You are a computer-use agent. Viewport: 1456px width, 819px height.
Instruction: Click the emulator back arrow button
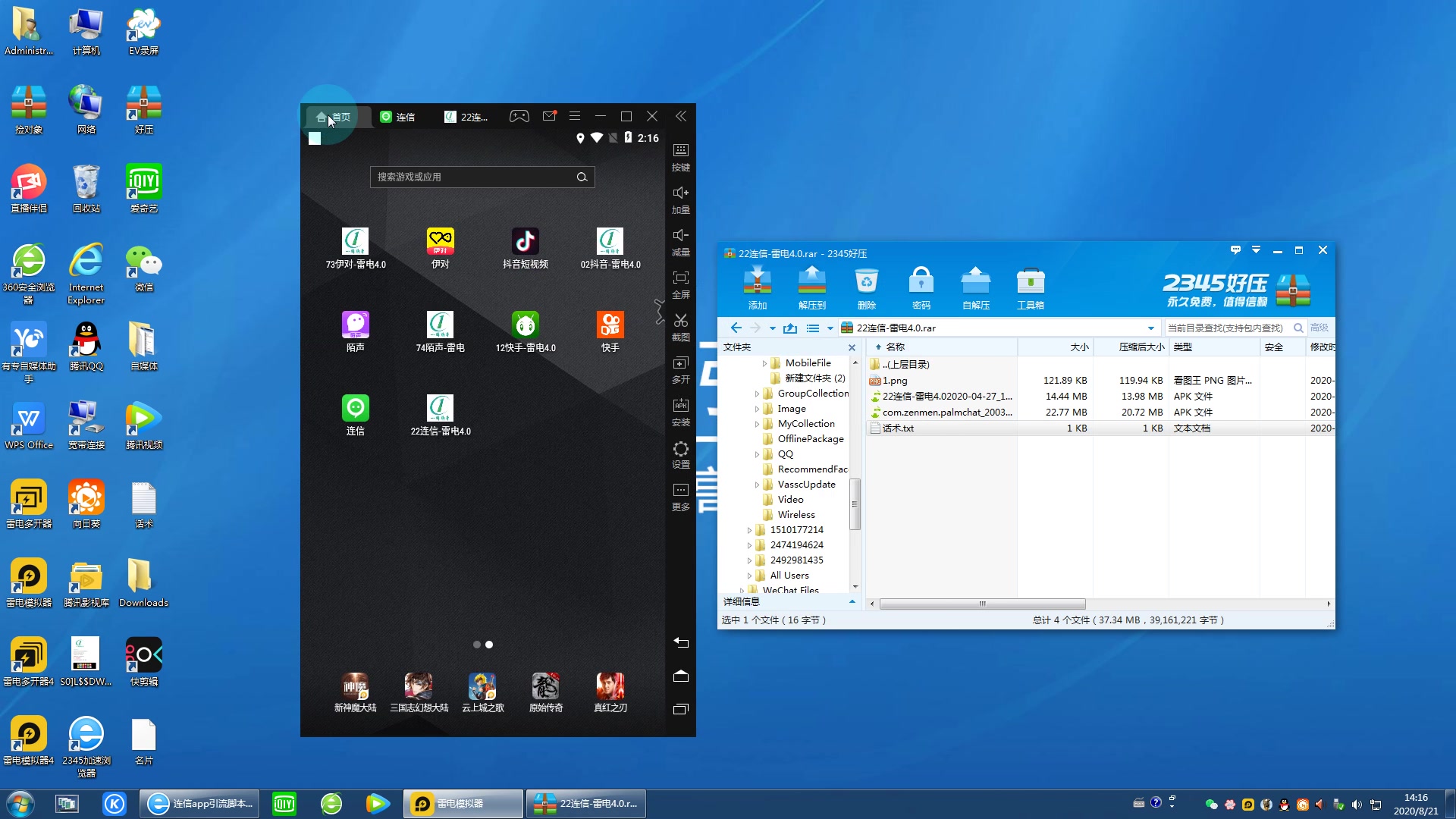681,642
